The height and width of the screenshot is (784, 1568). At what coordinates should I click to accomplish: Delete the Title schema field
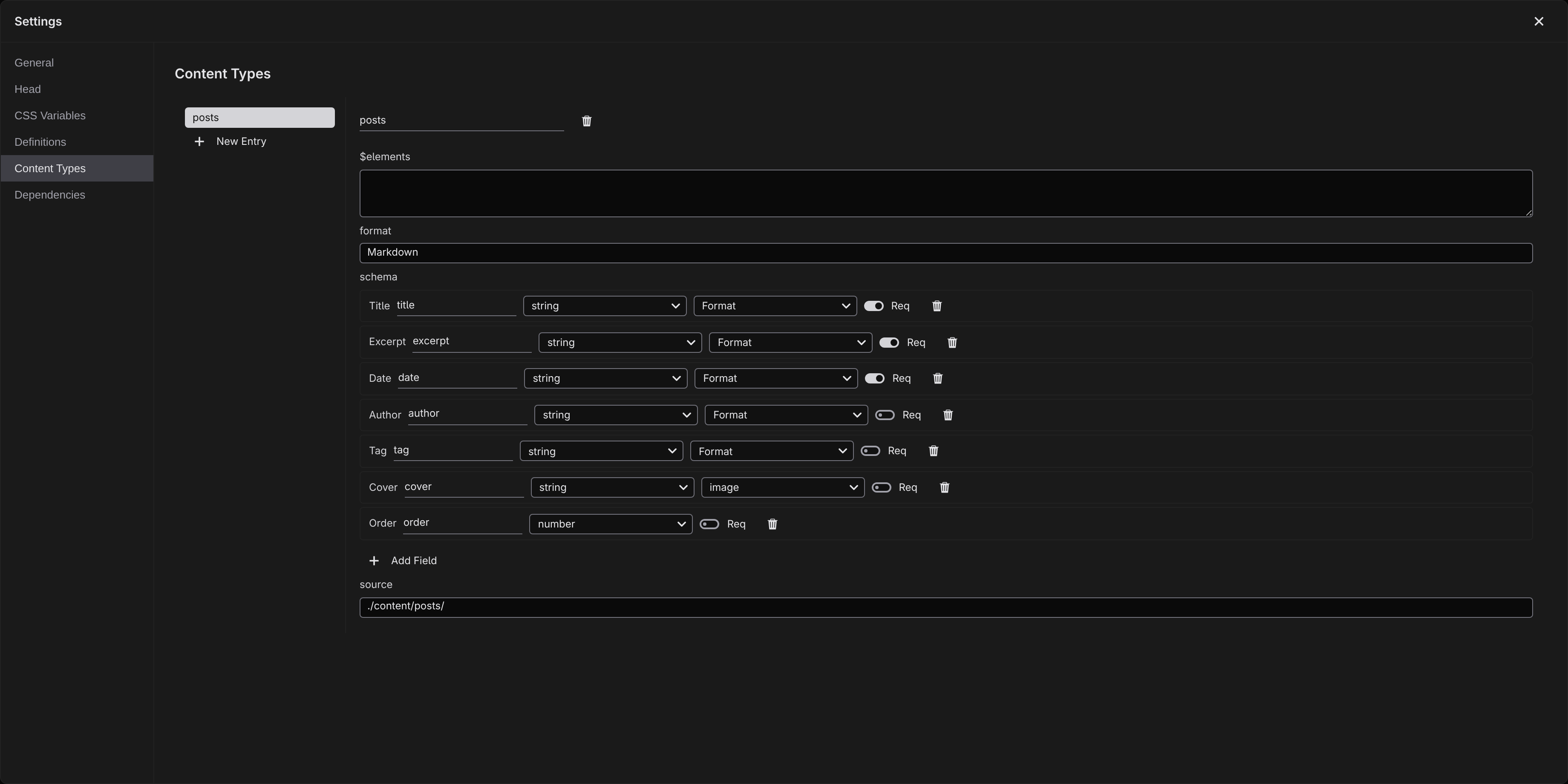[937, 306]
